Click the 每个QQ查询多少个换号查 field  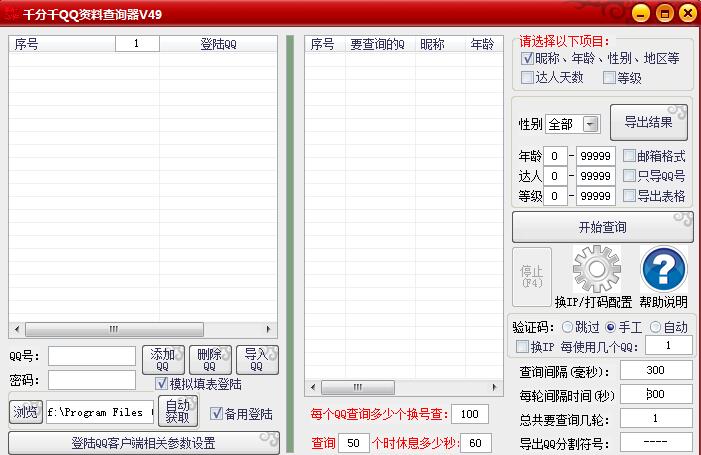coord(470,414)
